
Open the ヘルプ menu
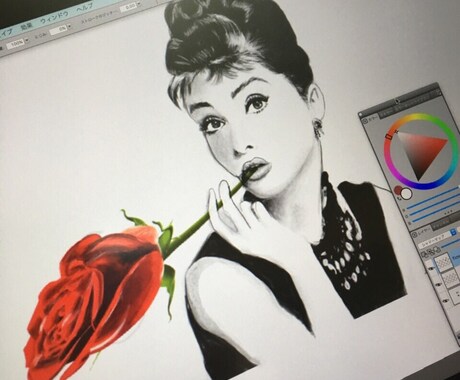click(x=85, y=7)
